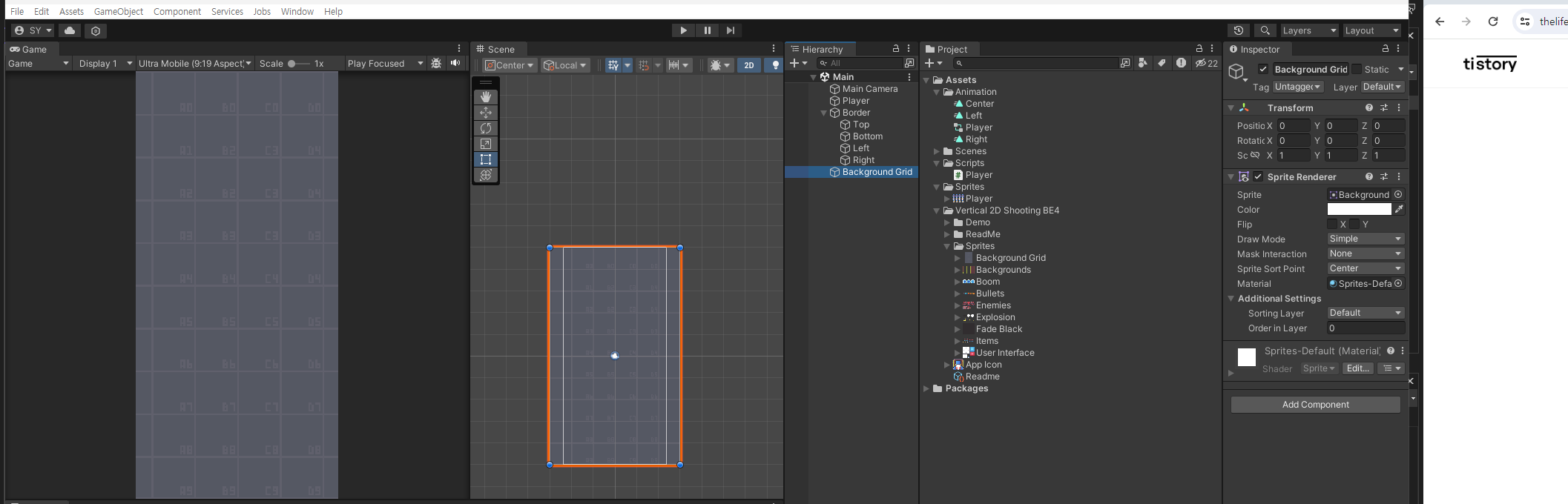
Task: Open Sprites-Default material help
Action: coord(1391,351)
